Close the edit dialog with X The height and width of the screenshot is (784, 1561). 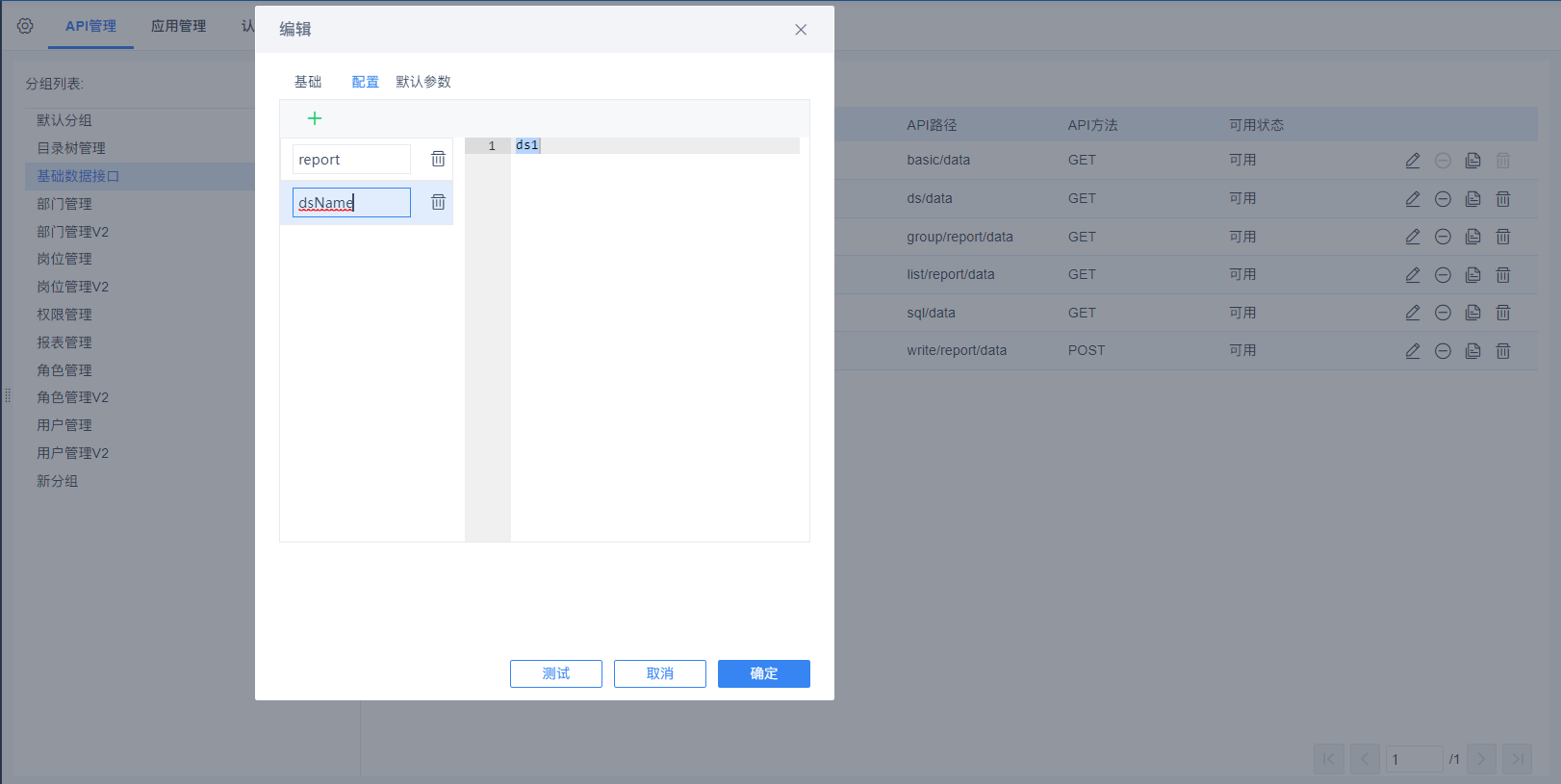point(801,30)
